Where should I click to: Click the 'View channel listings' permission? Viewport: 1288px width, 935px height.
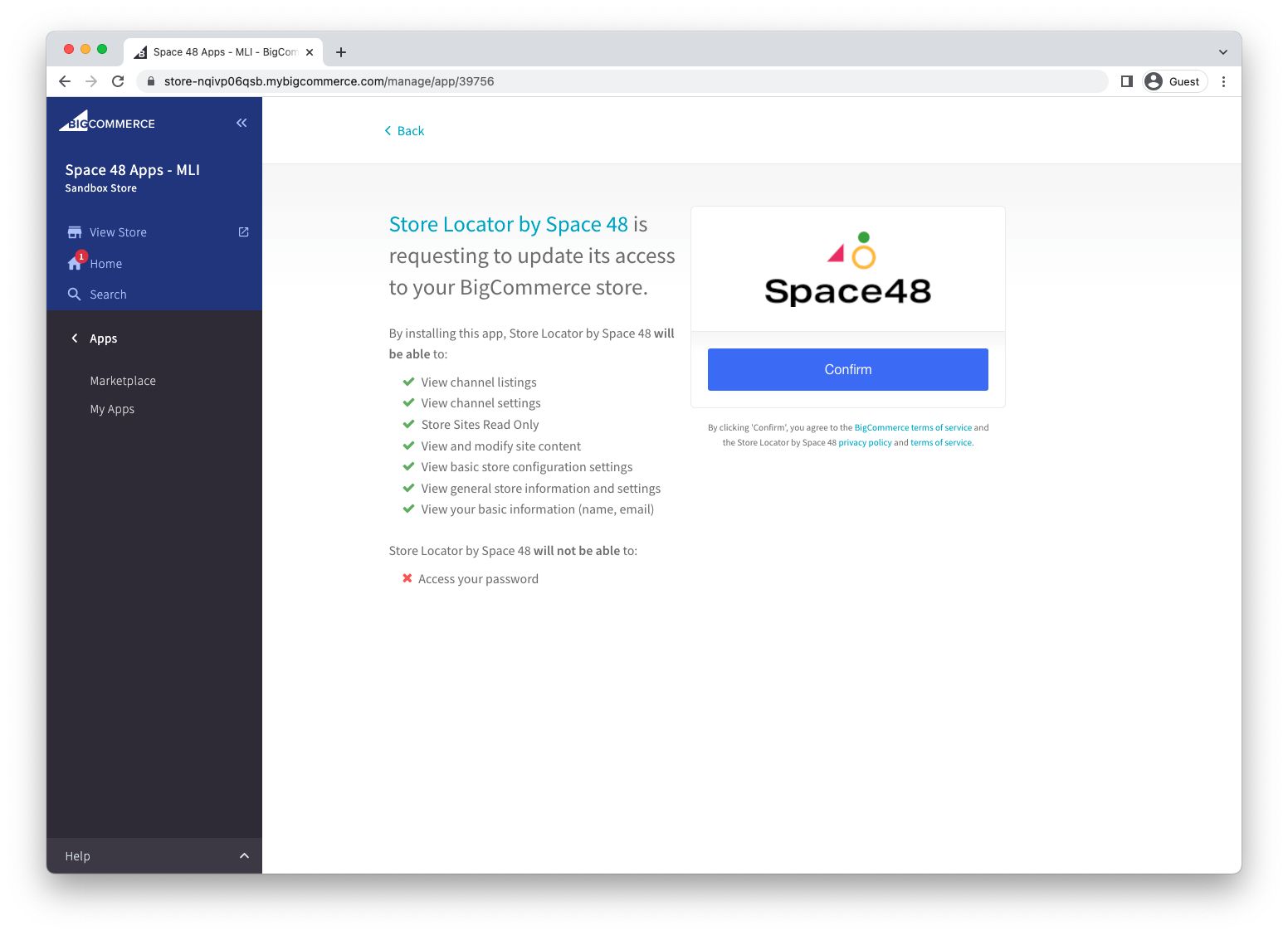coord(479,382)
